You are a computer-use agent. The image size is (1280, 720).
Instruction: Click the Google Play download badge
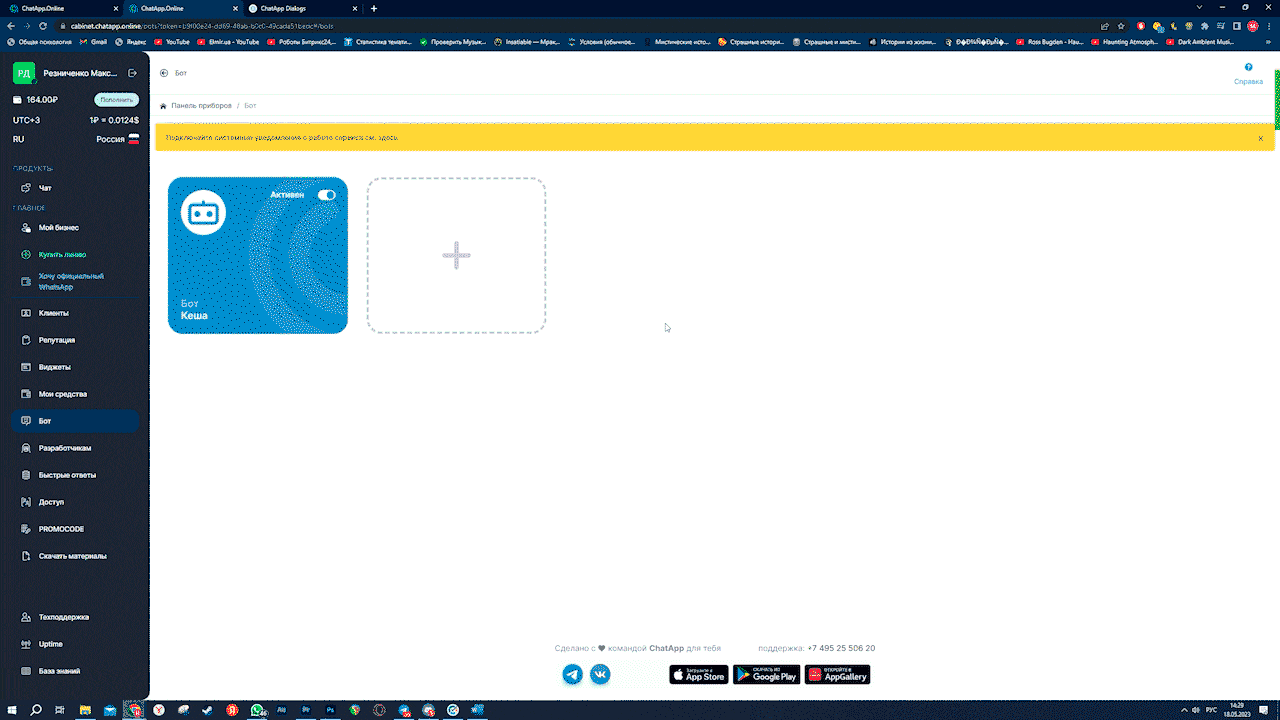coord(766,675)
